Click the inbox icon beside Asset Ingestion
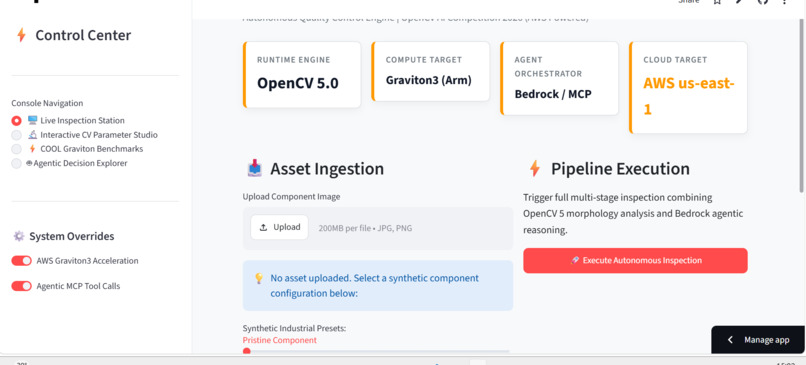The image size is (806, 365). (254, 169)
